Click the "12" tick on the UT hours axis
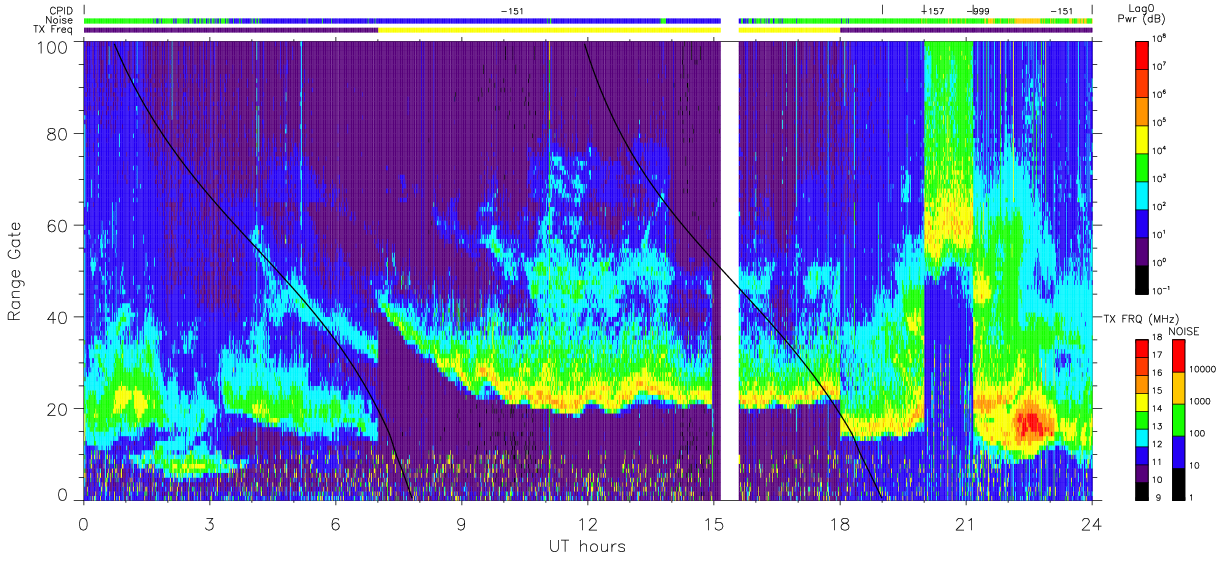The width and height of the screenshot is (1228, 567). (x=588, y=523)
